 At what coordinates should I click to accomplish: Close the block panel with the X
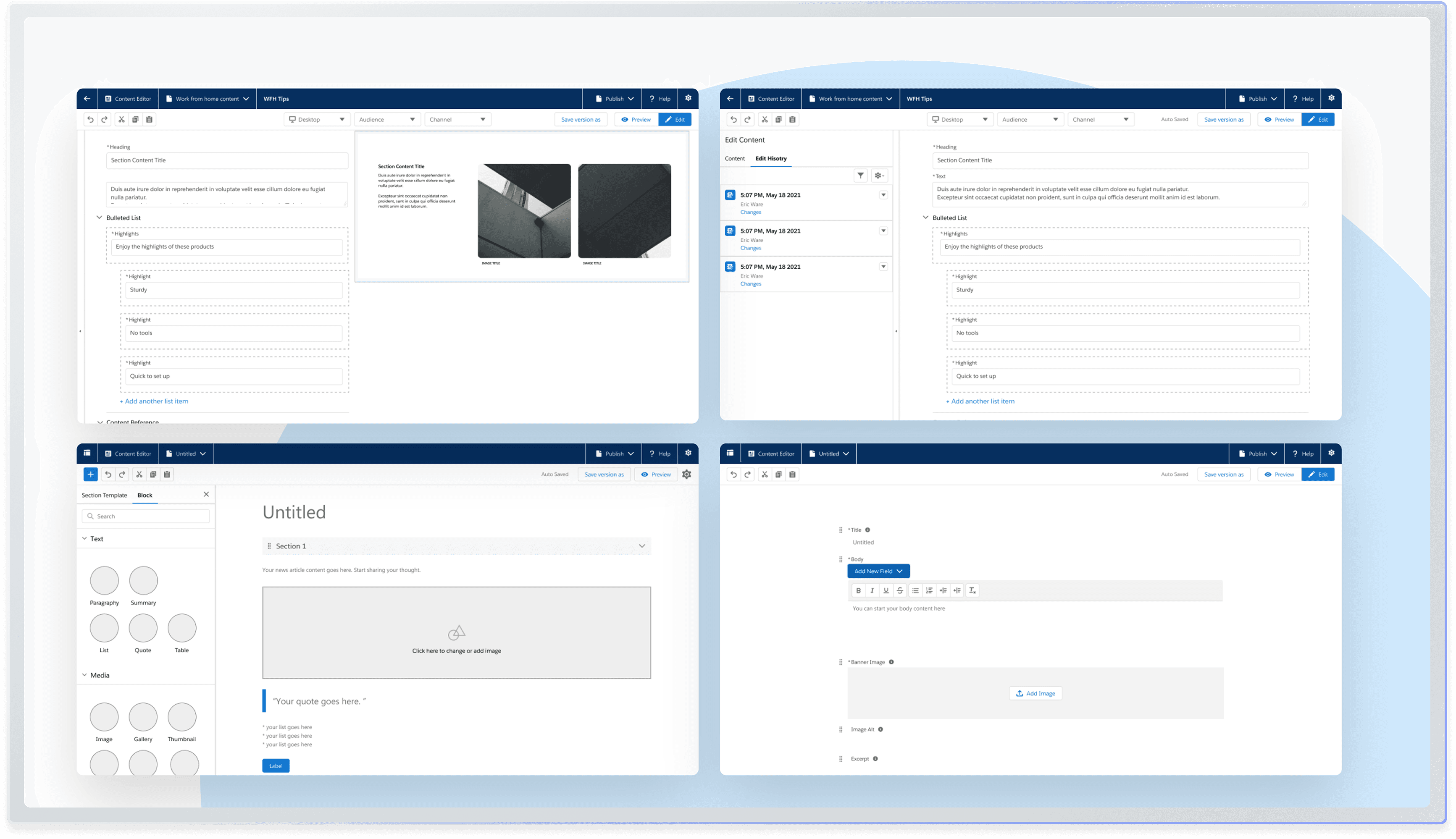click(x=206, y=494)
